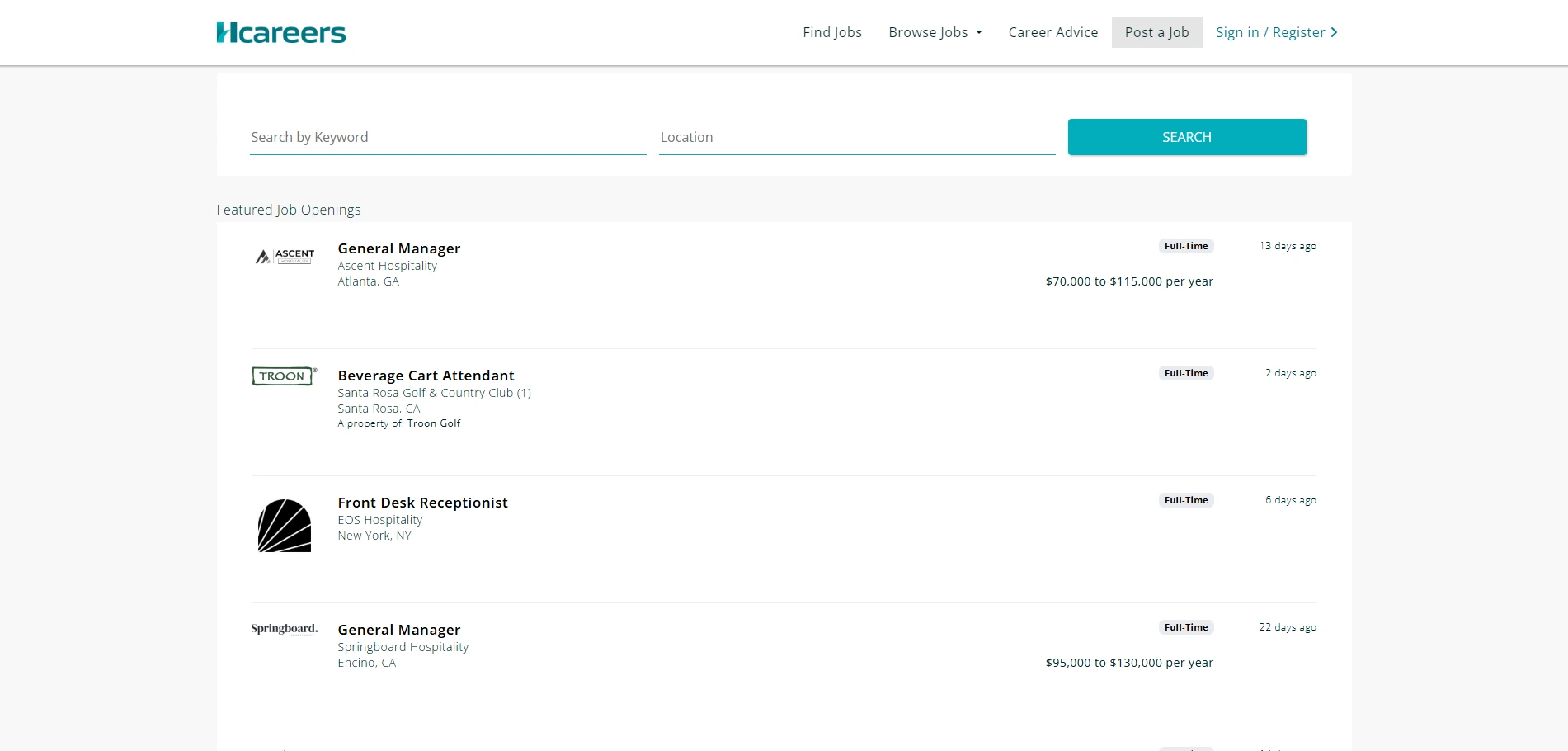This screenshot has width=1568, height=751.
Task: Click Santa Rosa Golf & Country Club (1)
Action: click(434, 393)
